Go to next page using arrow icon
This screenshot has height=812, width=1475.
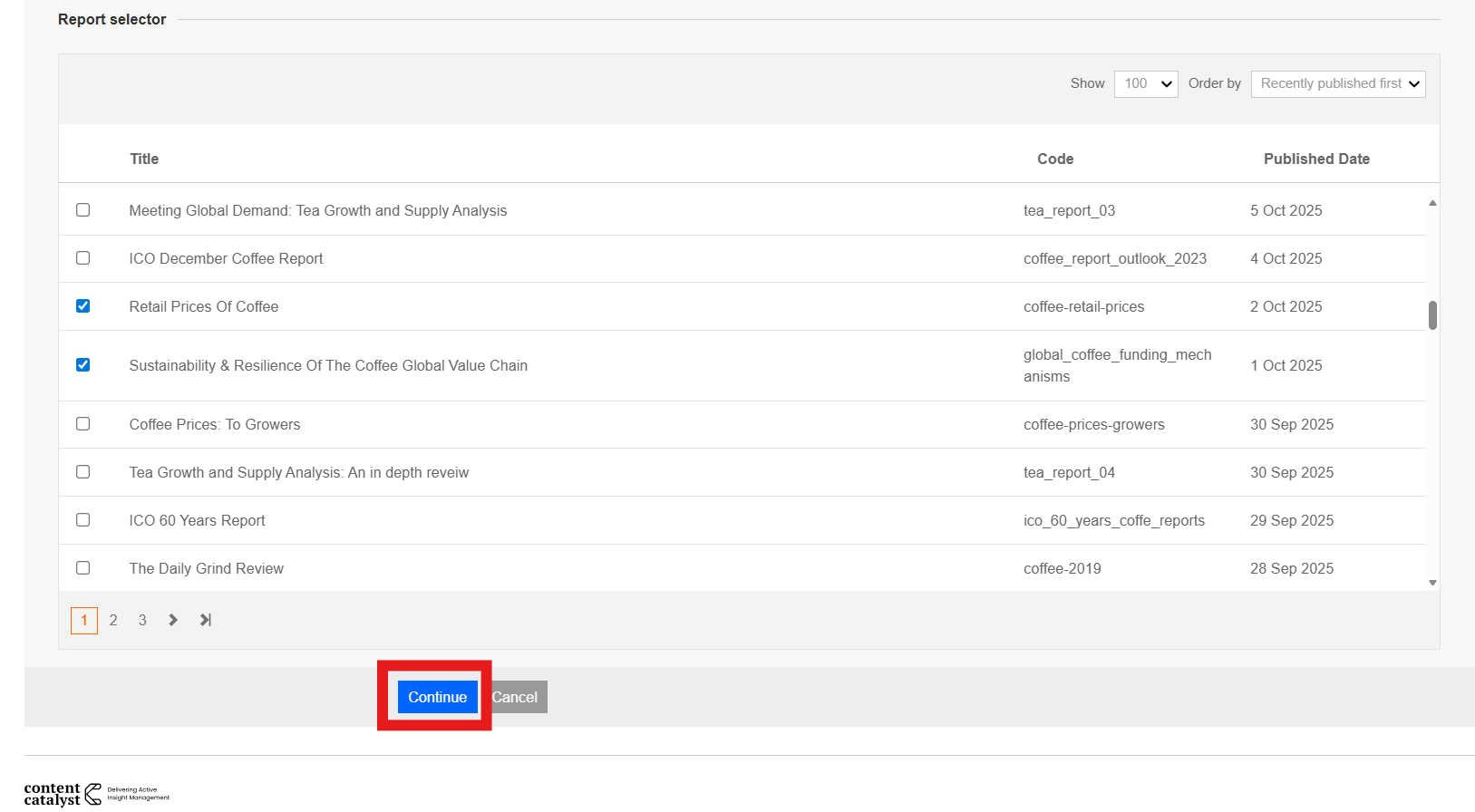point(173,620)
